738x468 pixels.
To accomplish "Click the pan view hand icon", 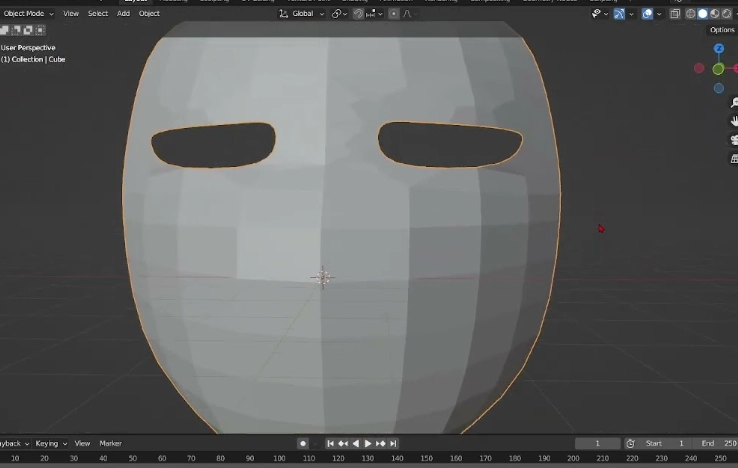I will [734, 121].
